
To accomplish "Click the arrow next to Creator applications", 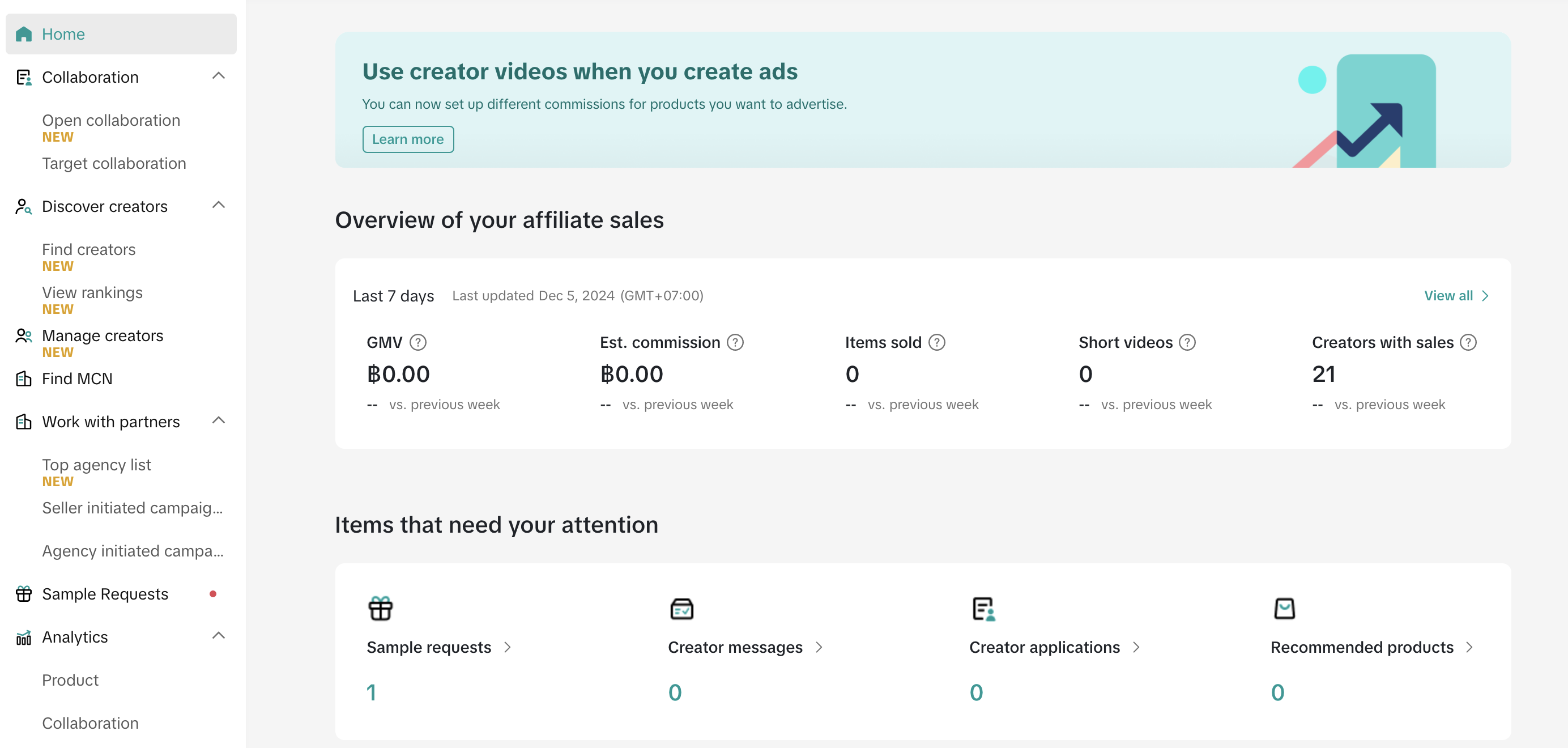I will [x=1136, y=648].
